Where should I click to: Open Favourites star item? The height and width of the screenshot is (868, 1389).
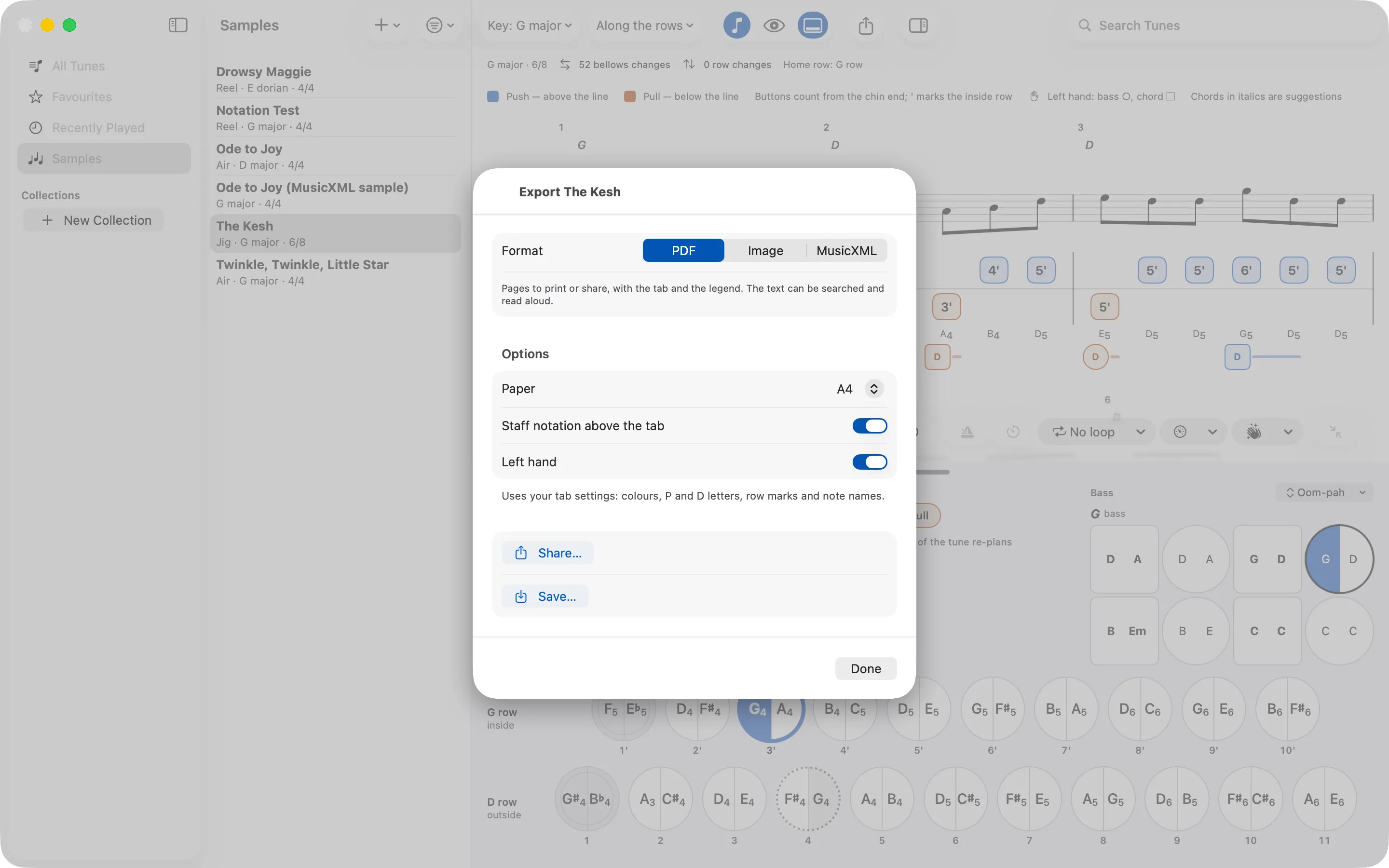104,97
